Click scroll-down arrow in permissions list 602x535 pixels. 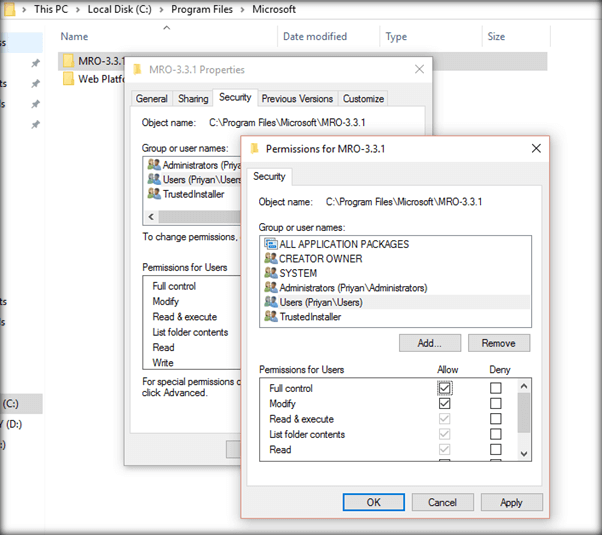pos(524,454)
